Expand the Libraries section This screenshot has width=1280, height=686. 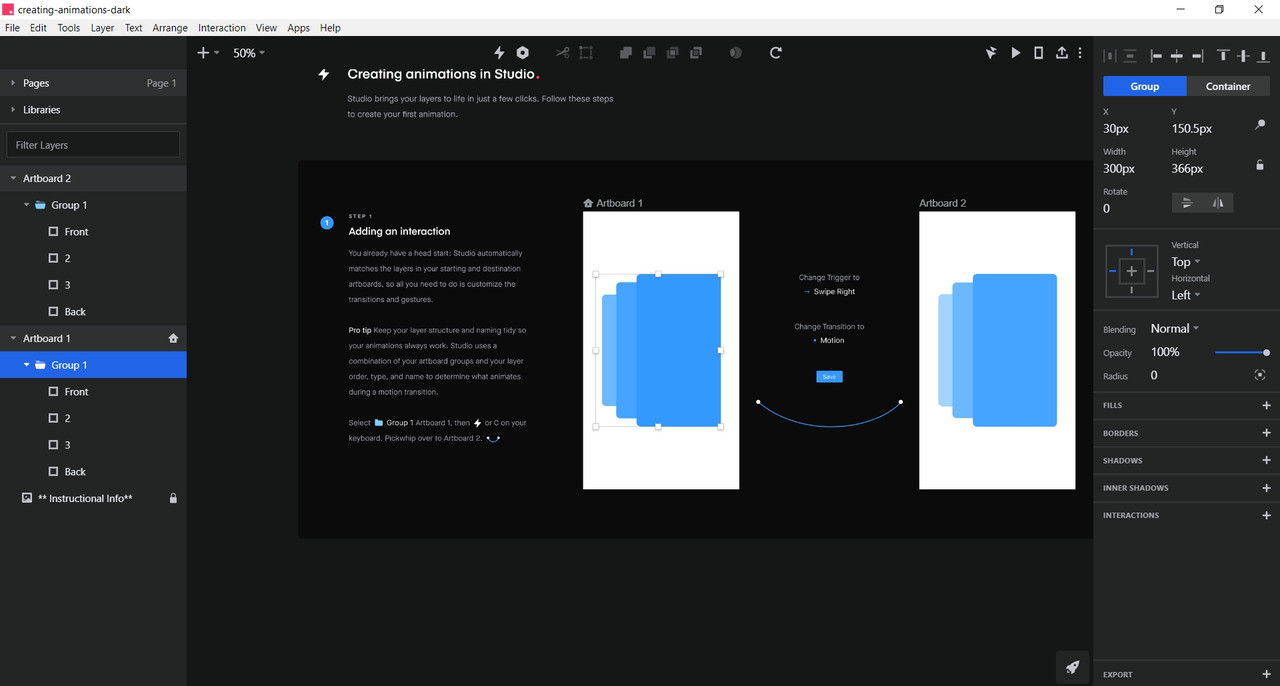(13, 110)
